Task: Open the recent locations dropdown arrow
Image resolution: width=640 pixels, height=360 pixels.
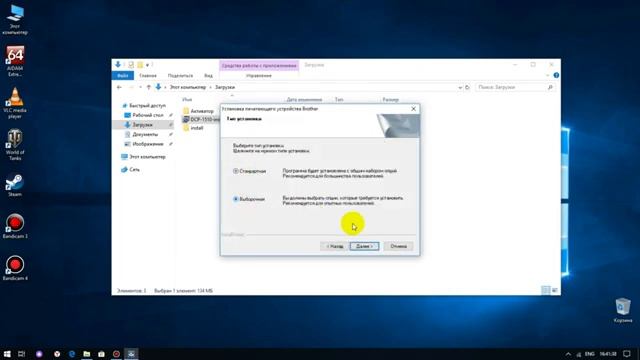Action: [140, 87]
